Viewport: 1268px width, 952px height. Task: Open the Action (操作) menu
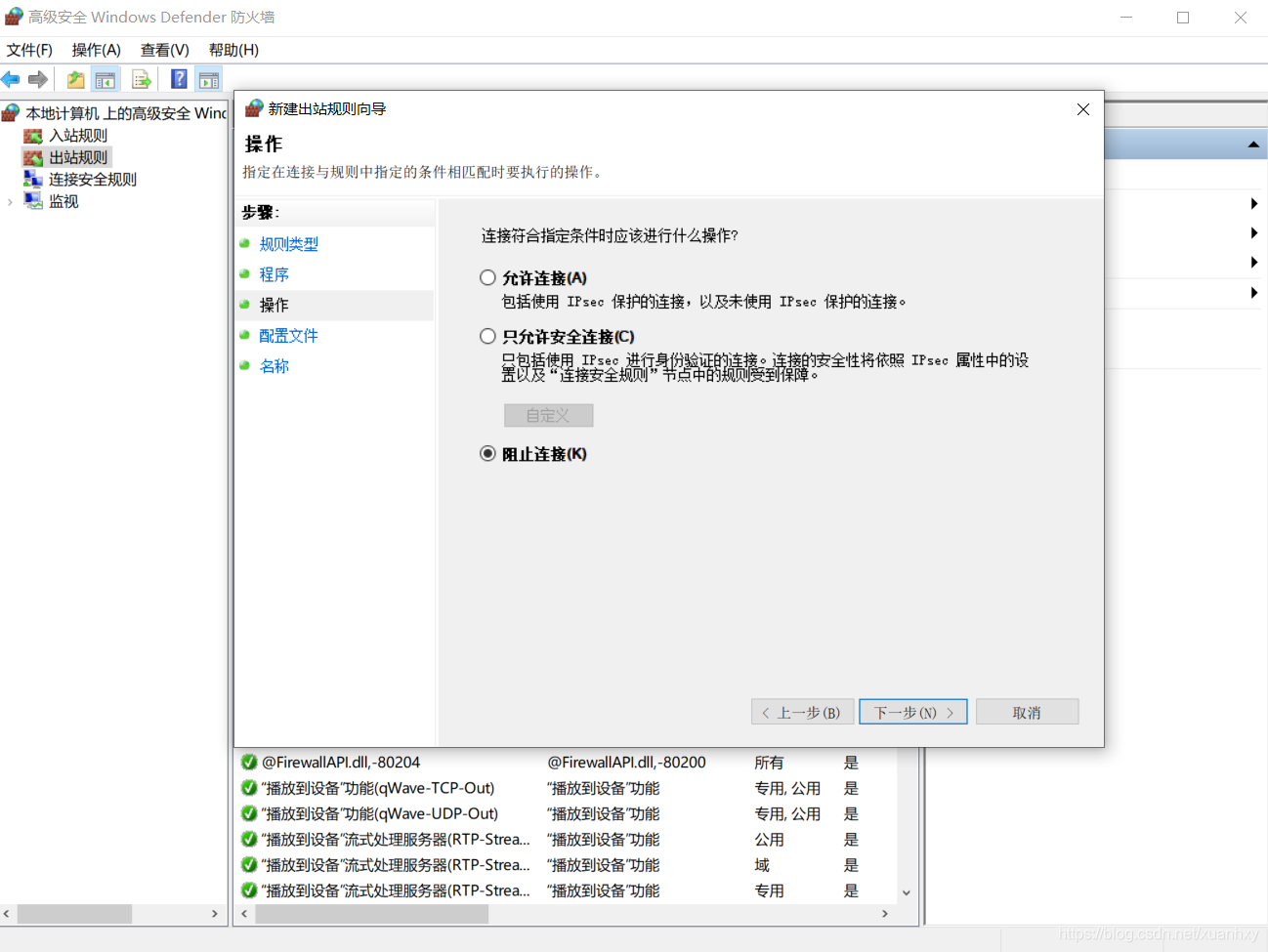point(96,50)
